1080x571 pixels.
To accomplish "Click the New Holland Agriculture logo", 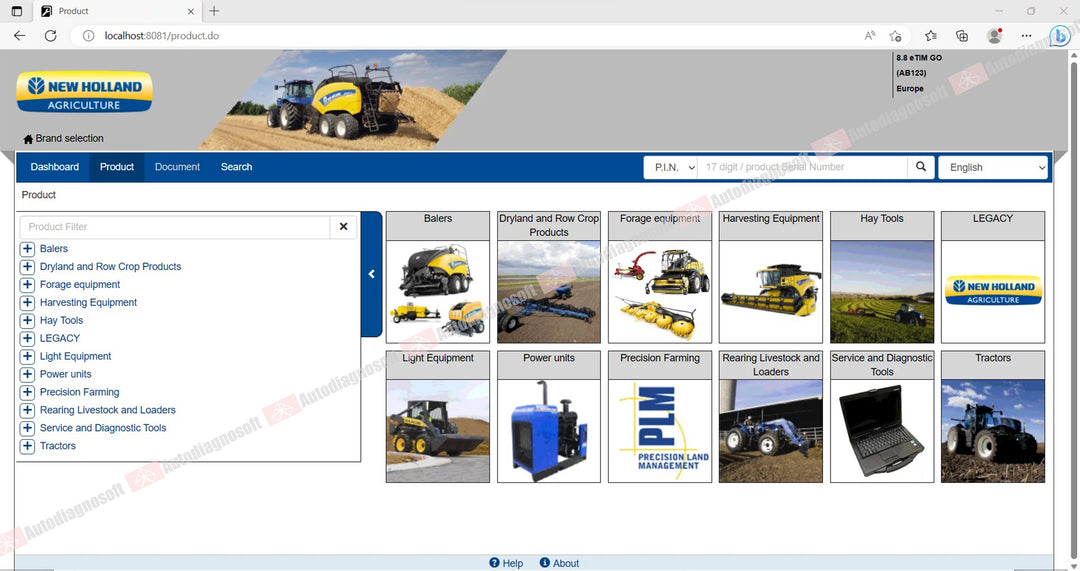I will point(84,92).
